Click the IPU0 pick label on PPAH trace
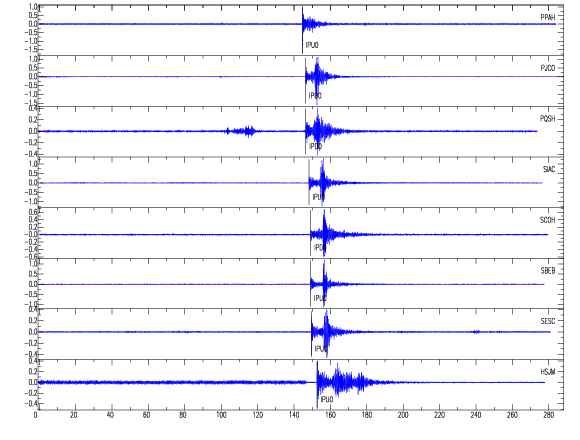This screenshot has height=440, width=580. tap(312, 45)
